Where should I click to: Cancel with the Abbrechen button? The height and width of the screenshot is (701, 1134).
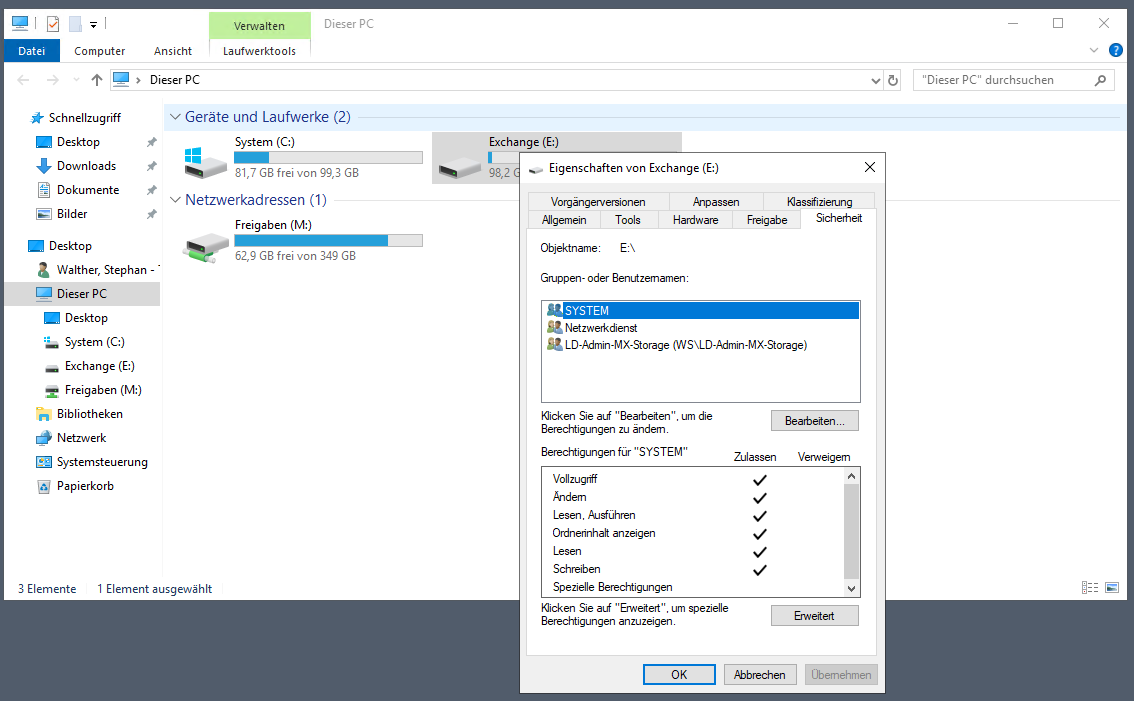click(x=759, y=674)
